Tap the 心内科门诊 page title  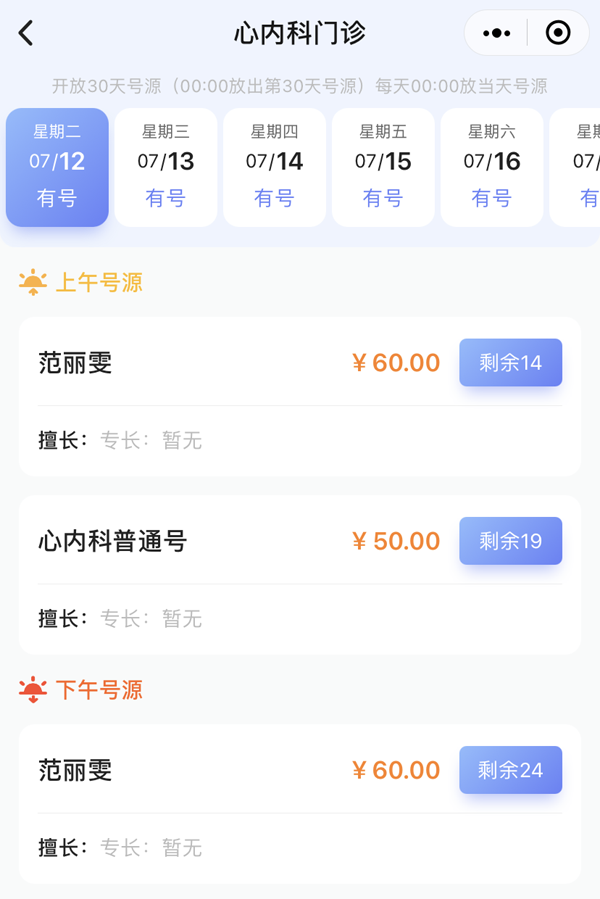300,33
